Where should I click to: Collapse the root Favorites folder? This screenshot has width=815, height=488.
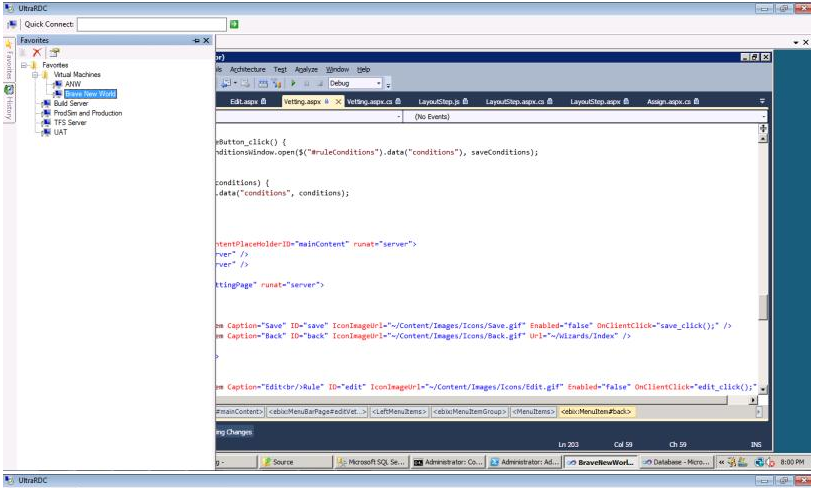coord(24,65)
